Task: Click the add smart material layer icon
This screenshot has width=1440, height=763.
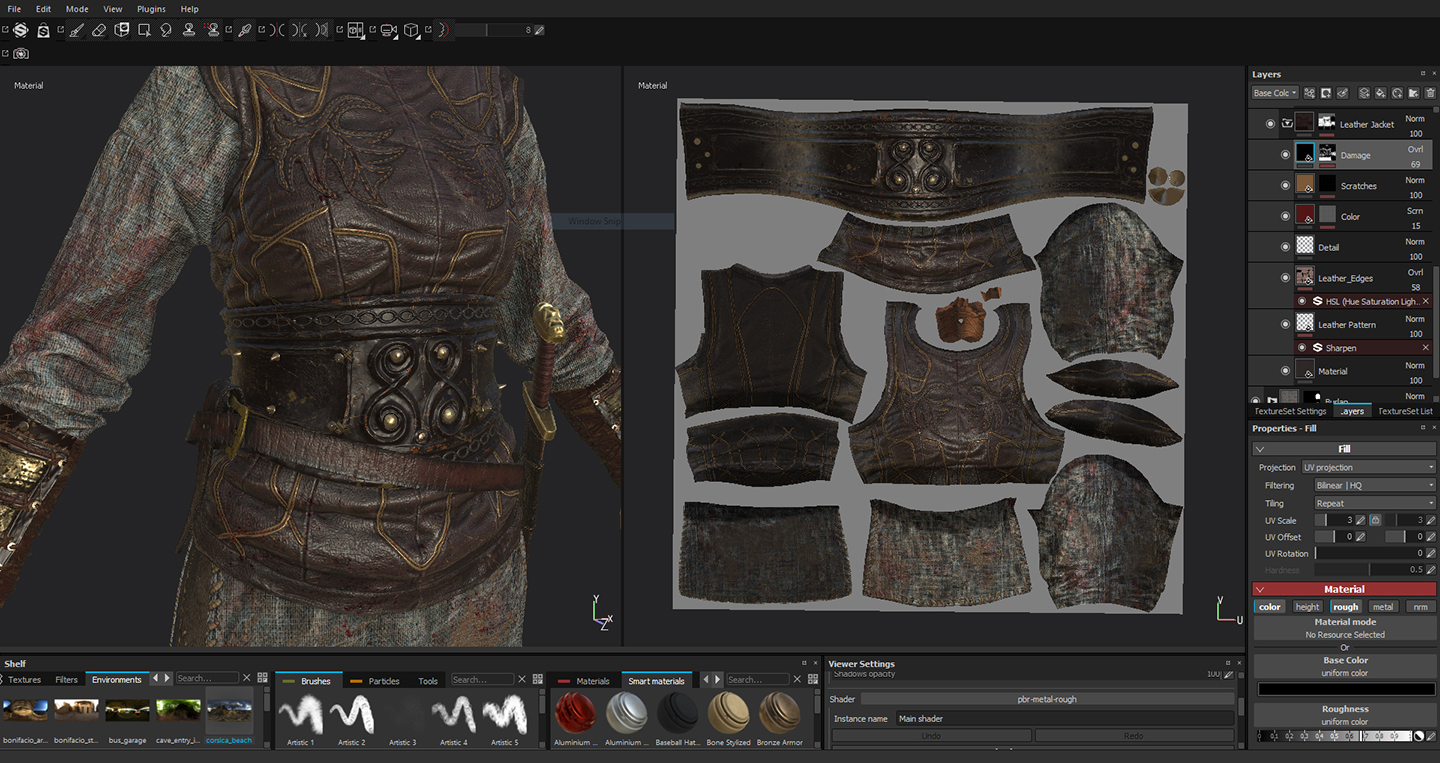Action: click(x=1397, y=93)
